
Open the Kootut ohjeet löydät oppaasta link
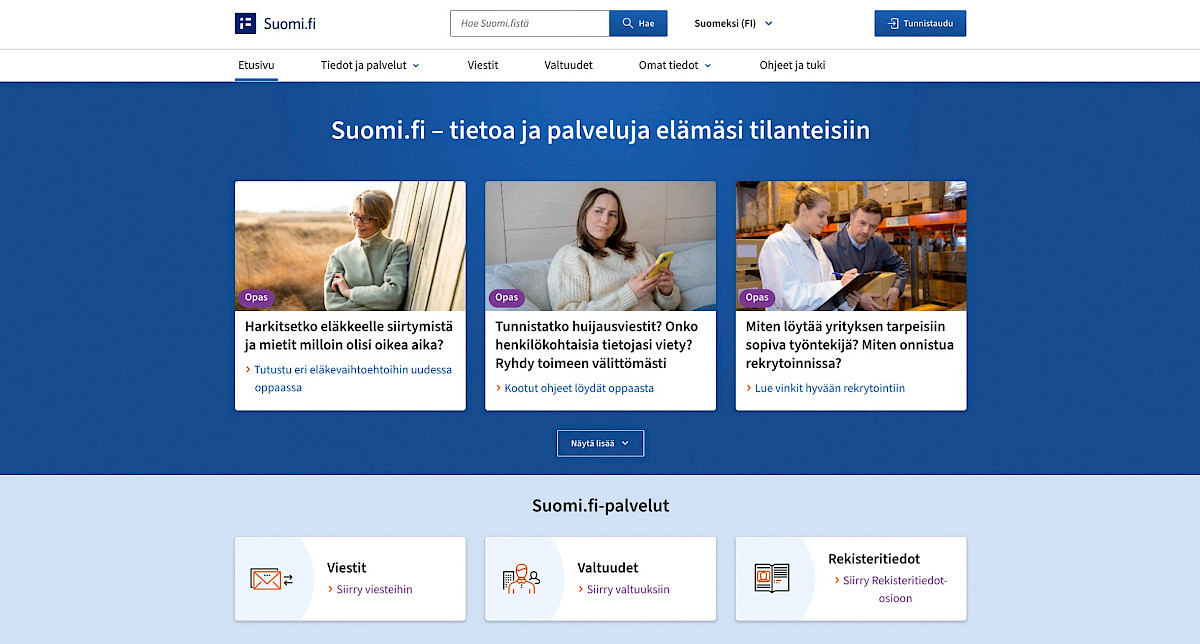coord(579,388)
